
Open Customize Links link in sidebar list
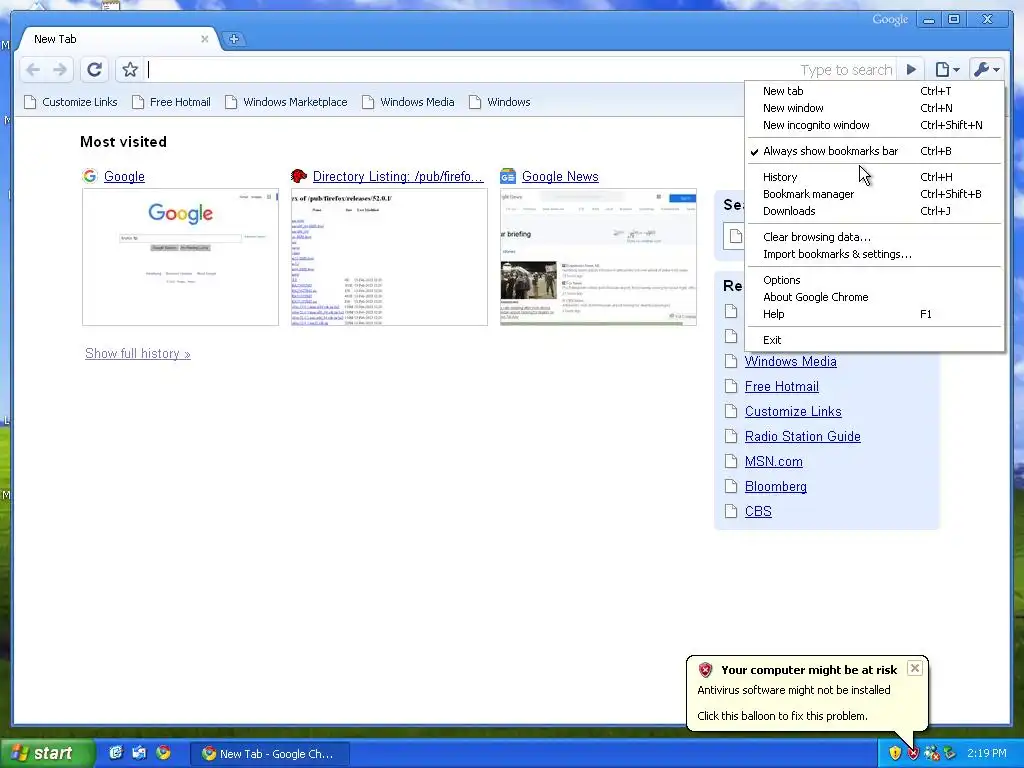click(793, 411)
